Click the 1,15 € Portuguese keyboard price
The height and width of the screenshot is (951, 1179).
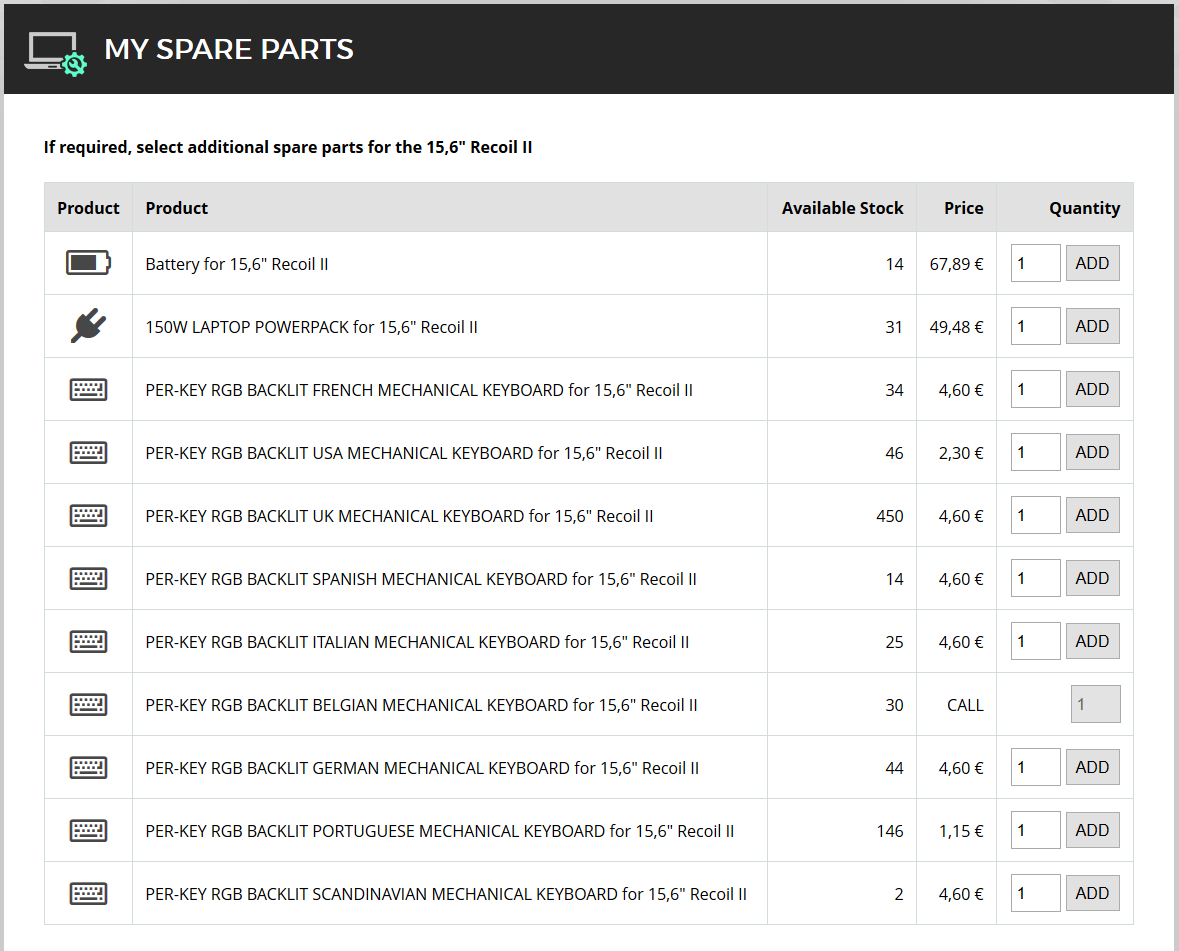[x=961, y=832]
